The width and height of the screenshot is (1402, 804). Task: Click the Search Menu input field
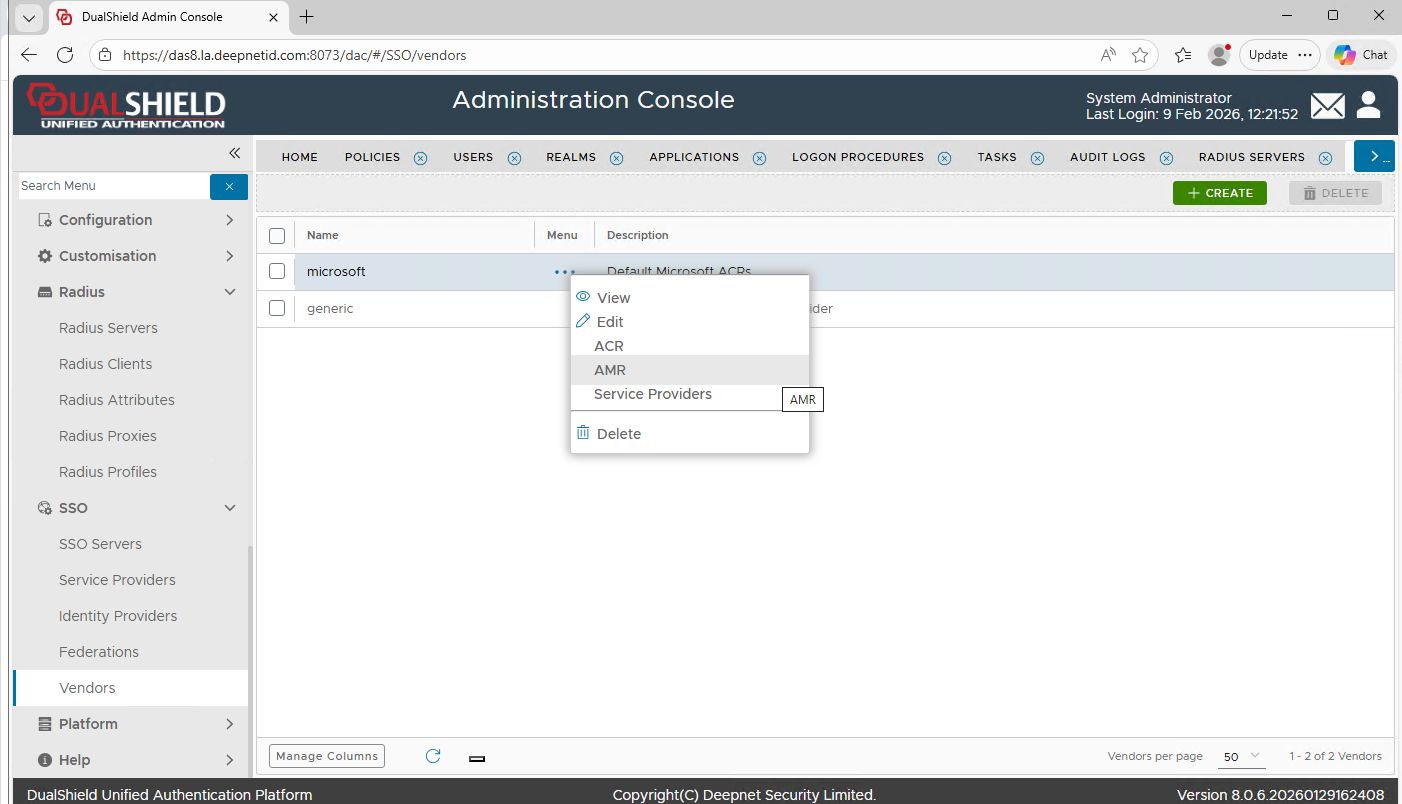(x=112, y=186)
